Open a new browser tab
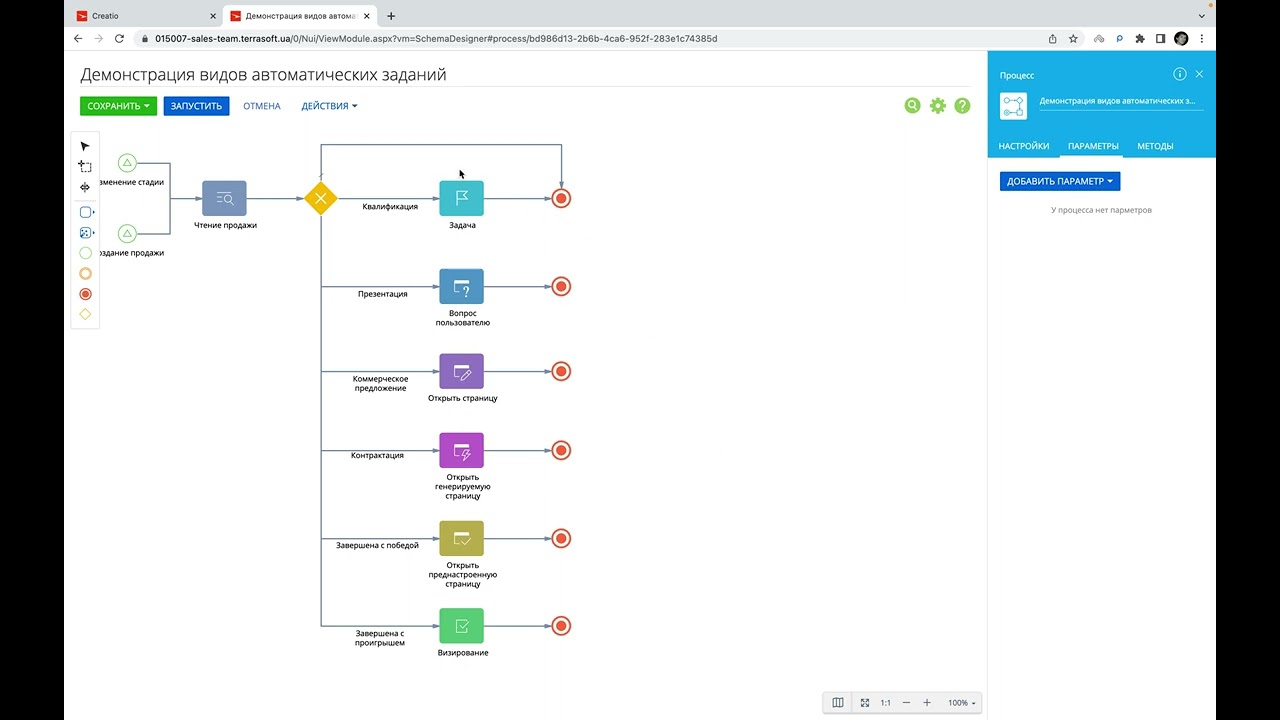1280x720 pixels. pyautogui.click(x=391, y=16)
